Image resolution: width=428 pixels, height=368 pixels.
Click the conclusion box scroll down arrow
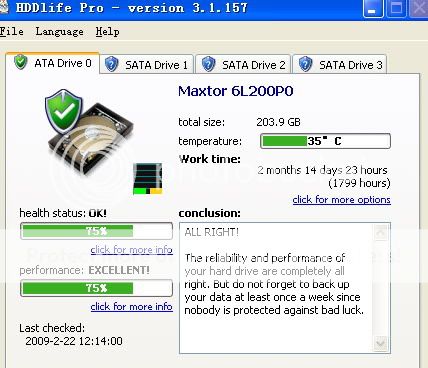(x=381, y=343)
